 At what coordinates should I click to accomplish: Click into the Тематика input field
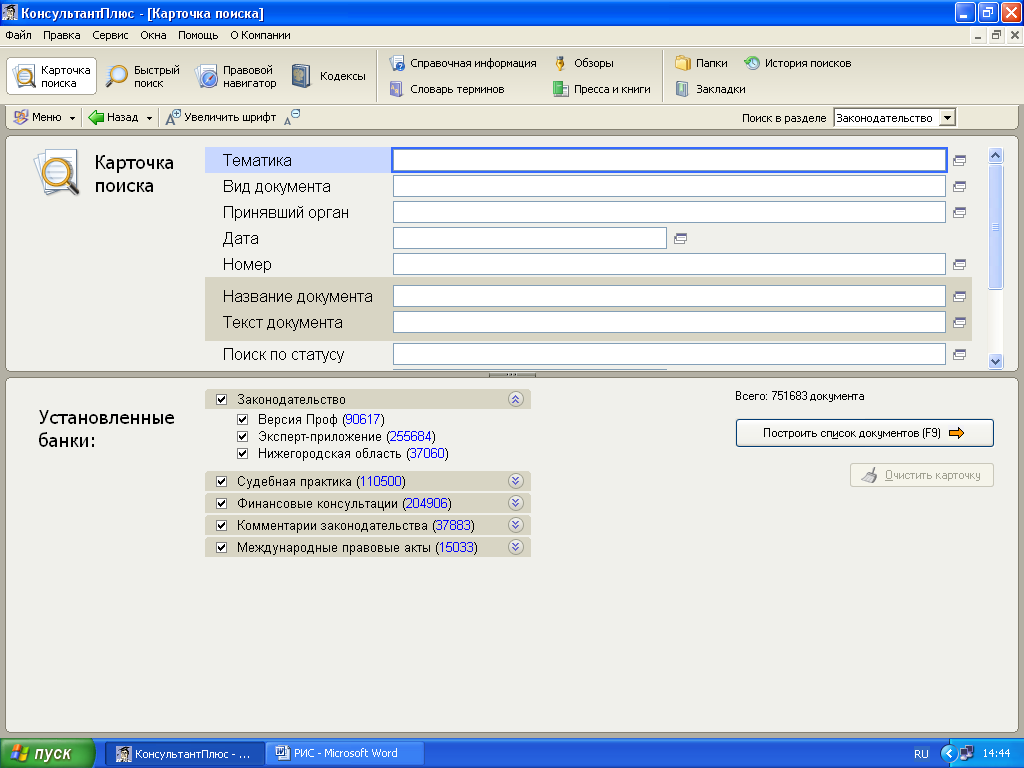tap(669, 160)
